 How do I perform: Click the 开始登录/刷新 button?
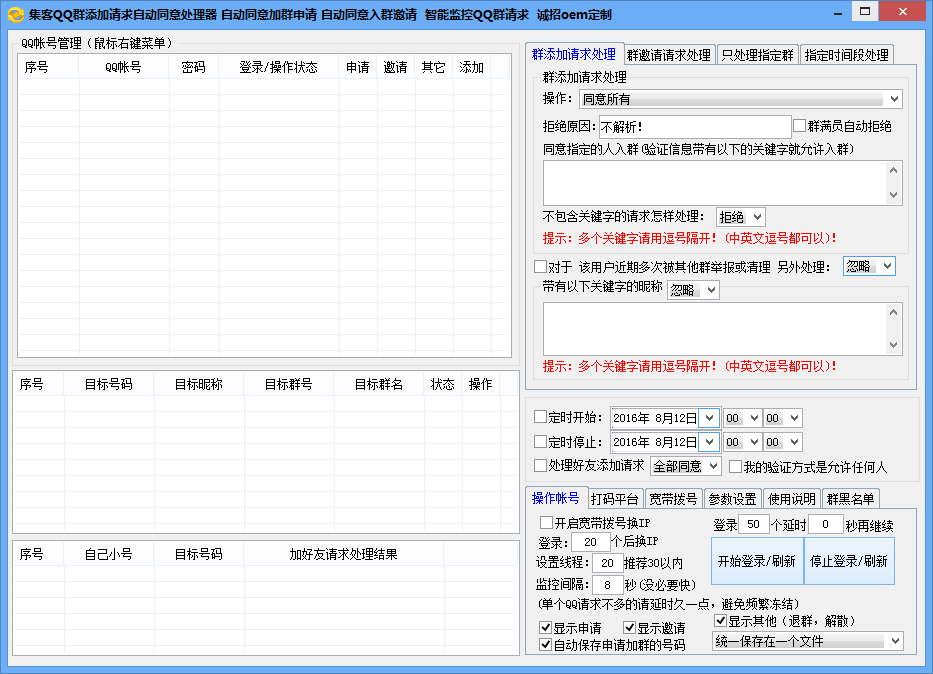[x=757, y=561]
